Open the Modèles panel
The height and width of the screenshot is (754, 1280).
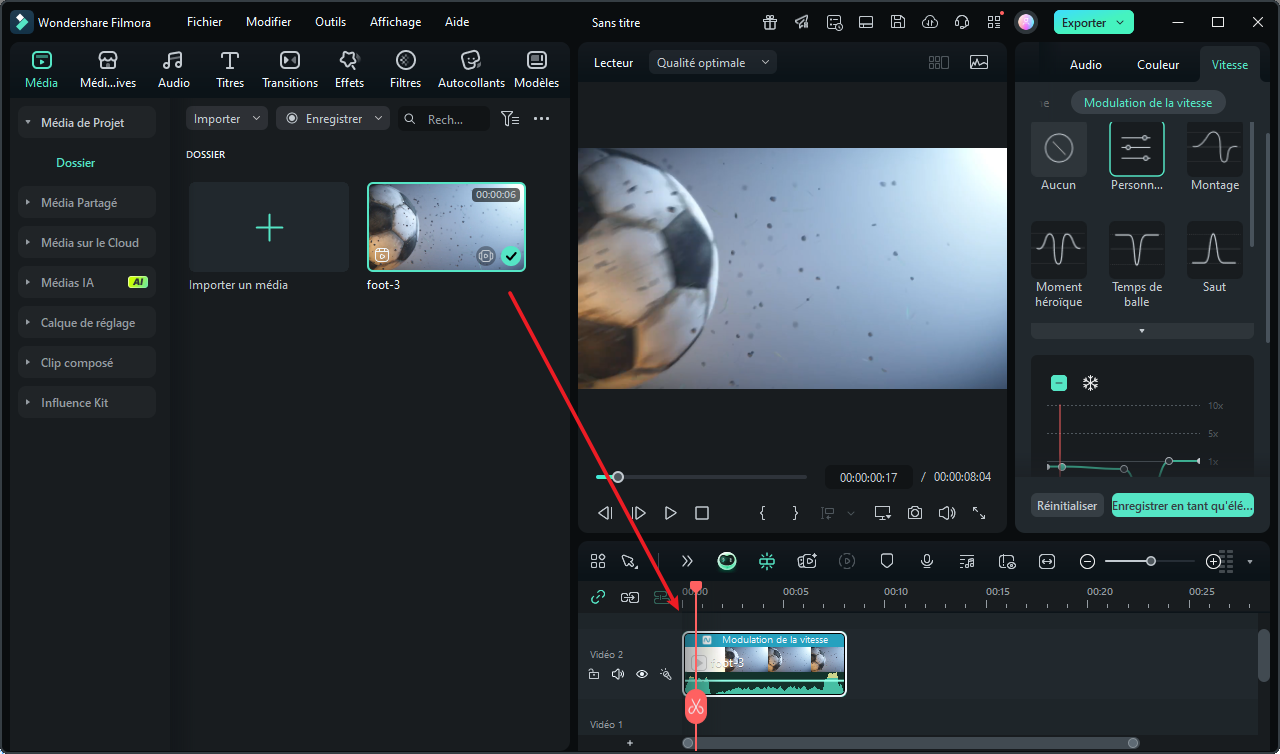(537, 70)
